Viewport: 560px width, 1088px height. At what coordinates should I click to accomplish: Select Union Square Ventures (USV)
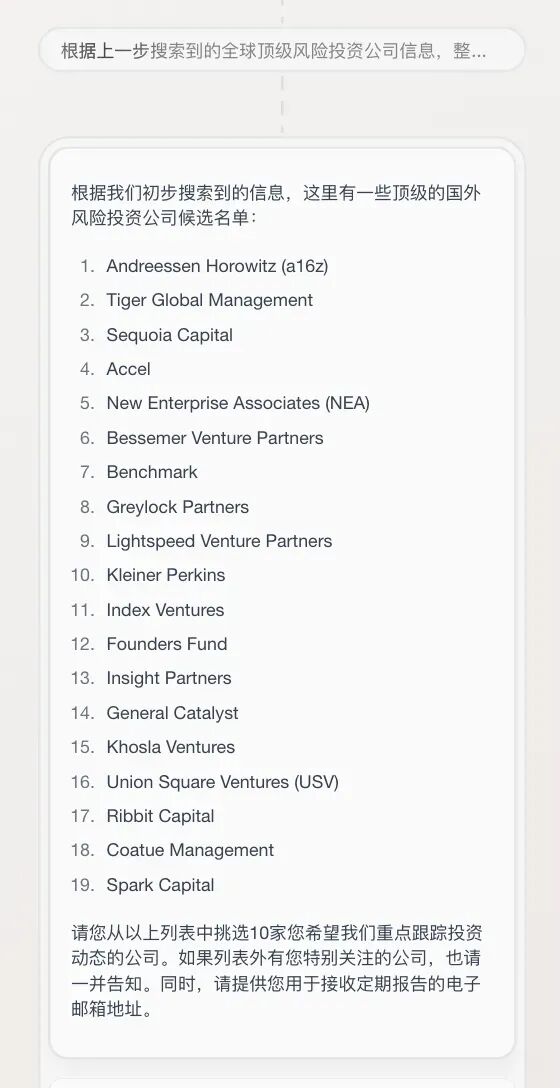[x=223, y=782]
